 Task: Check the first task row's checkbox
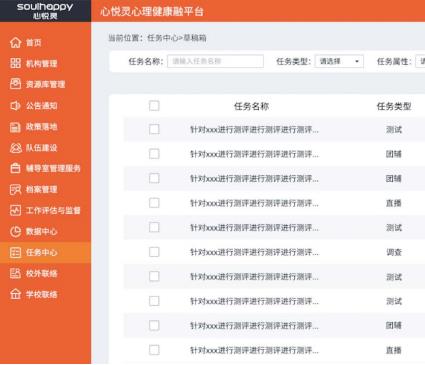point(154,129)
